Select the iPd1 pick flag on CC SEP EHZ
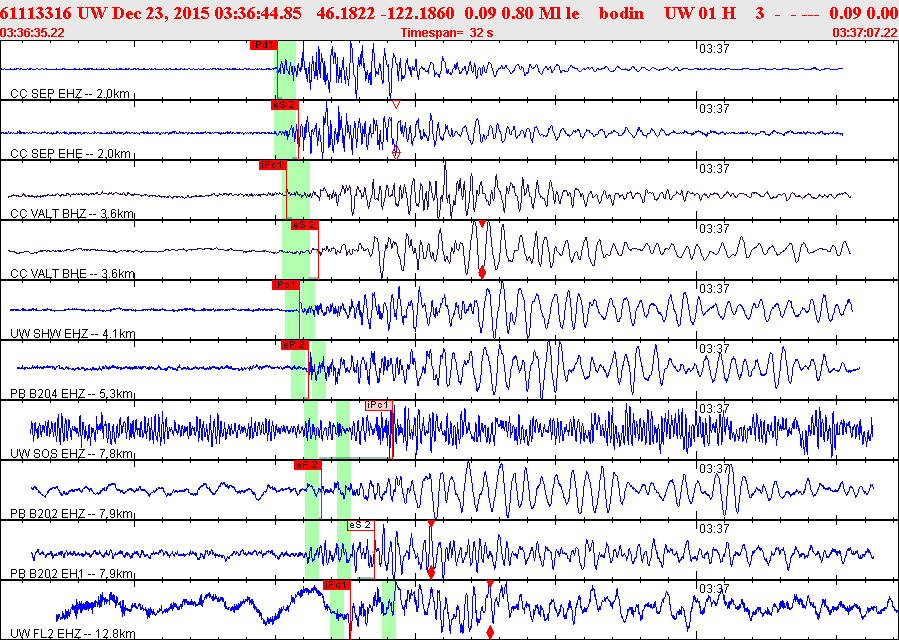Image resolution: width=899 pixels, height=640 pixels. [264, 45]
